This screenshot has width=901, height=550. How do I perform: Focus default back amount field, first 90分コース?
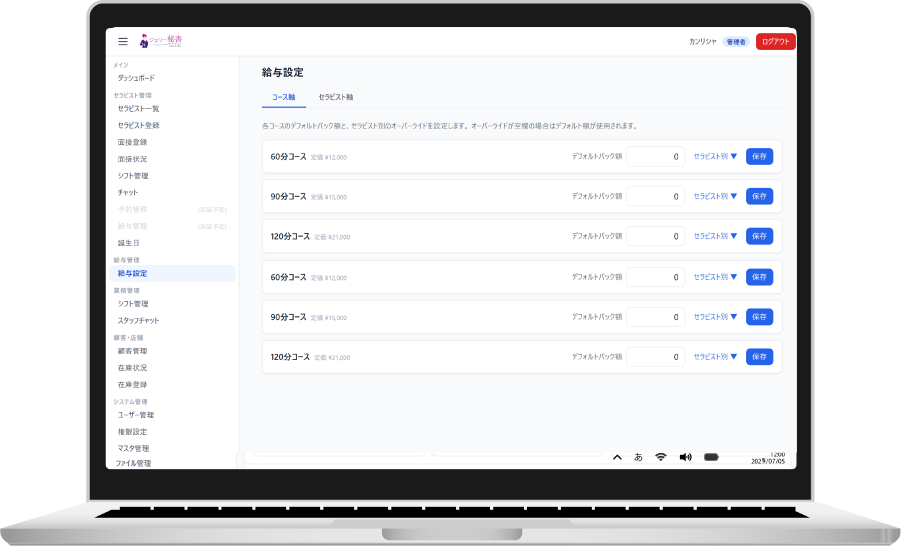pos(656,196)
